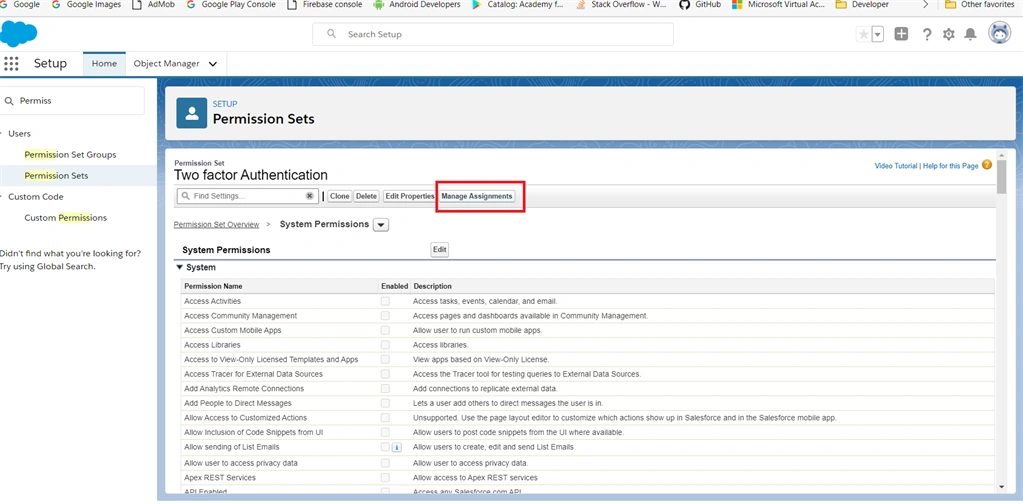Screen dimensions: 1023x504
Task: Switch to the Object Manager tab
Action: 166,64
